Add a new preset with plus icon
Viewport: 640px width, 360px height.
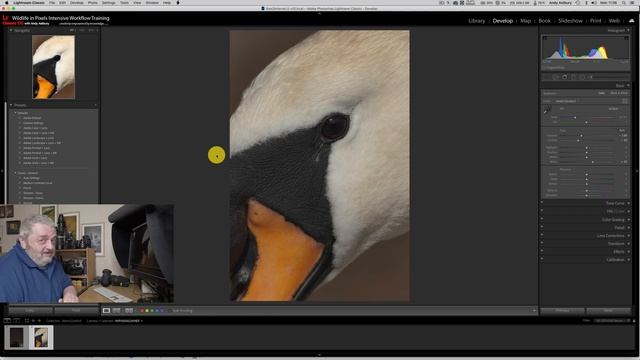click(x=96, y=105)
